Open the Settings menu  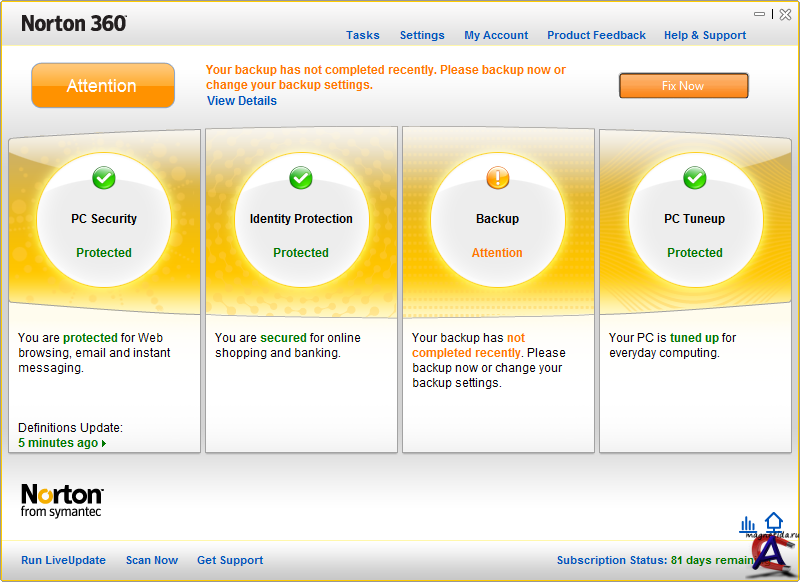(x=422, y=35)
